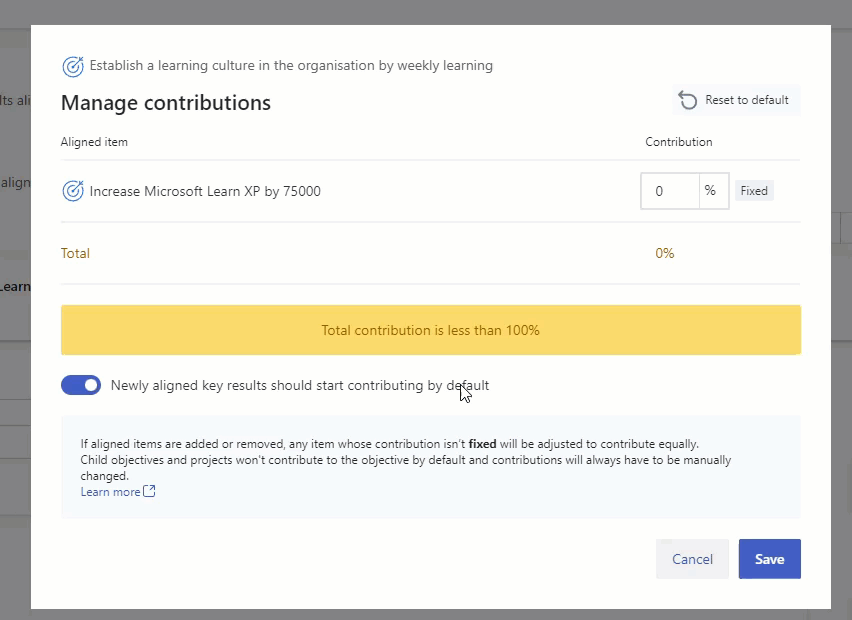Click the Reset to default arrow icon
The width and height of the screenshot is (852, 620).
click(x=688, y=100)
